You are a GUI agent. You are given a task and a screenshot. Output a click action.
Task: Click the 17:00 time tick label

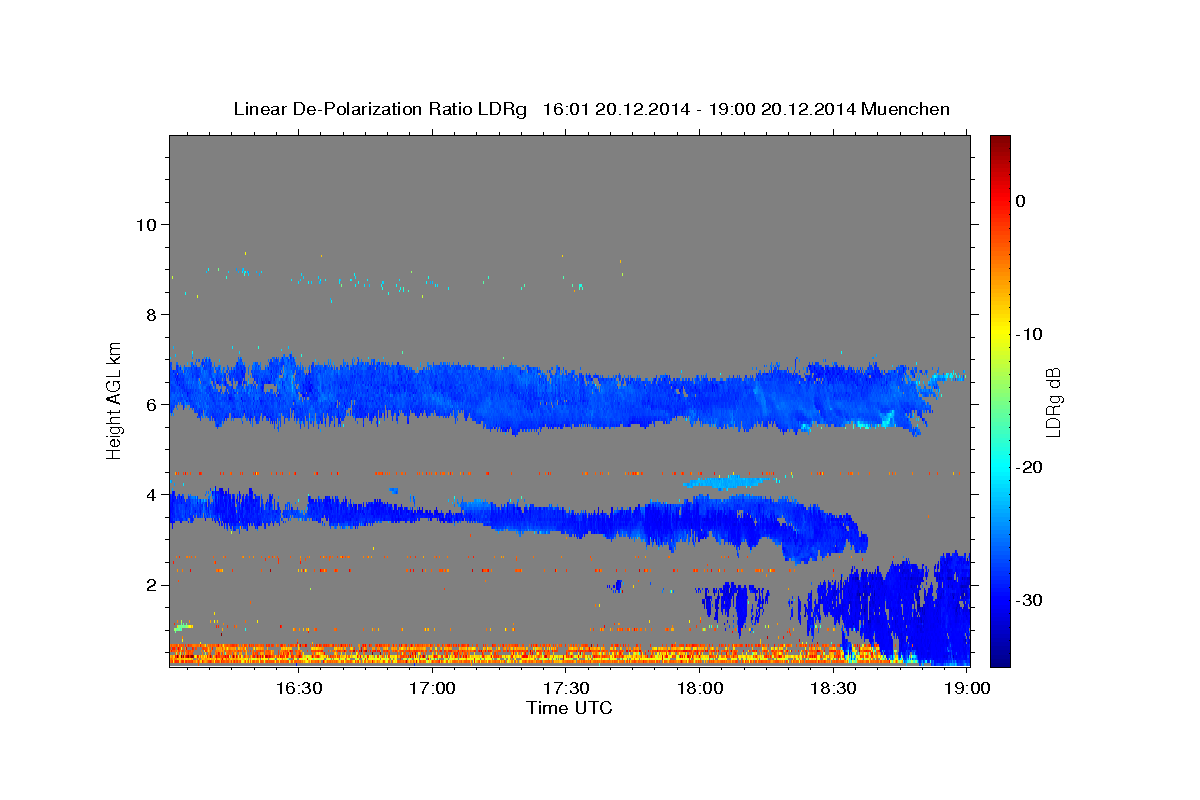(433, 688)
